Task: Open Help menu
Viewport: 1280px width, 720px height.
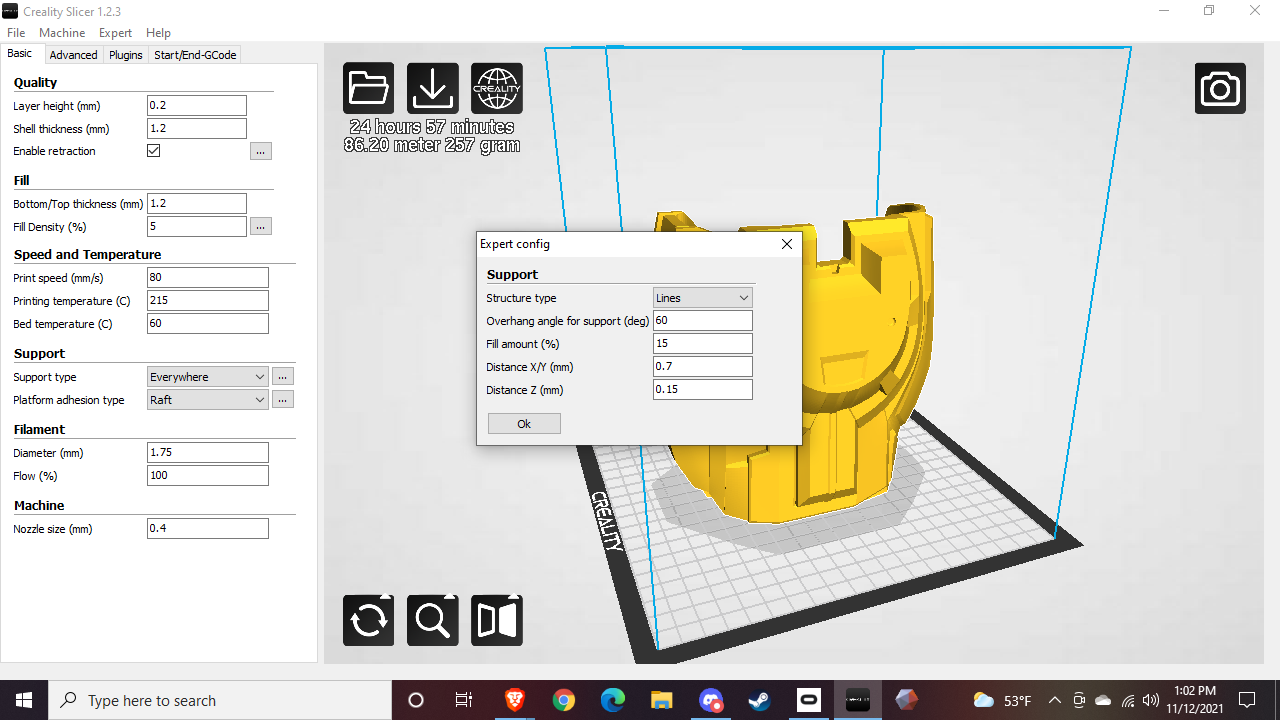Action: [x=158, y=33]
